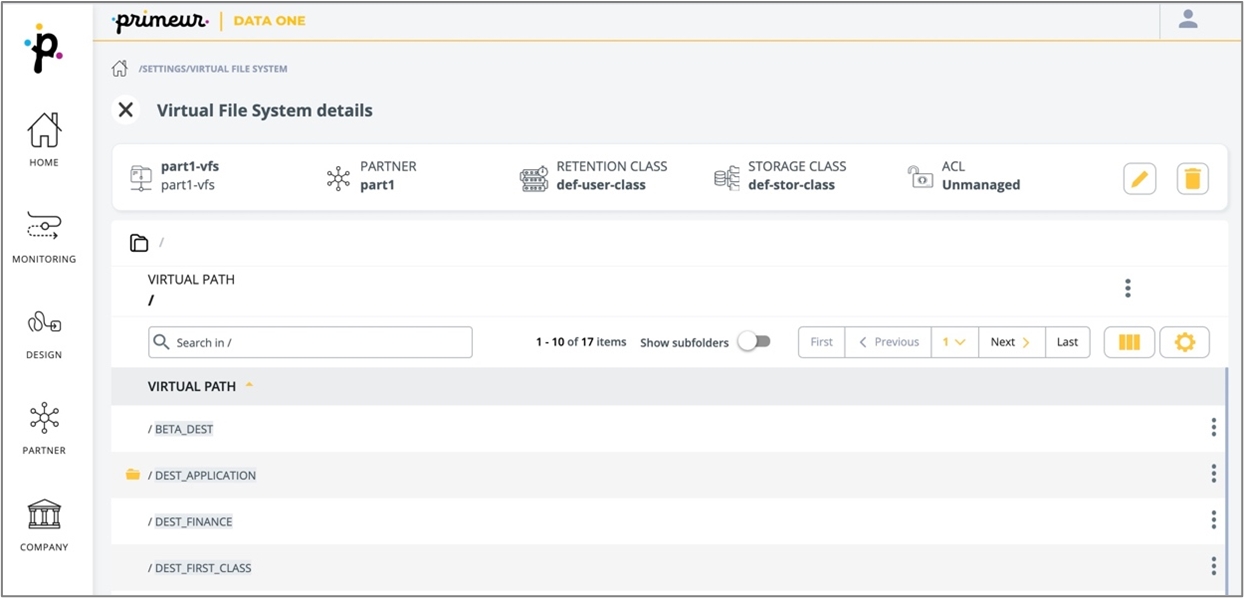The height and width of the screenshot is (598, 1244).
Task: Open the page number dropdown
Action: point(954,342)
